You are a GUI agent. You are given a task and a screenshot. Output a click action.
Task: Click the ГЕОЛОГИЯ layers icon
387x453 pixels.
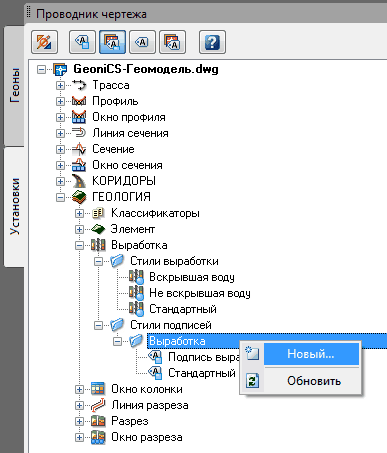[79, 197]
